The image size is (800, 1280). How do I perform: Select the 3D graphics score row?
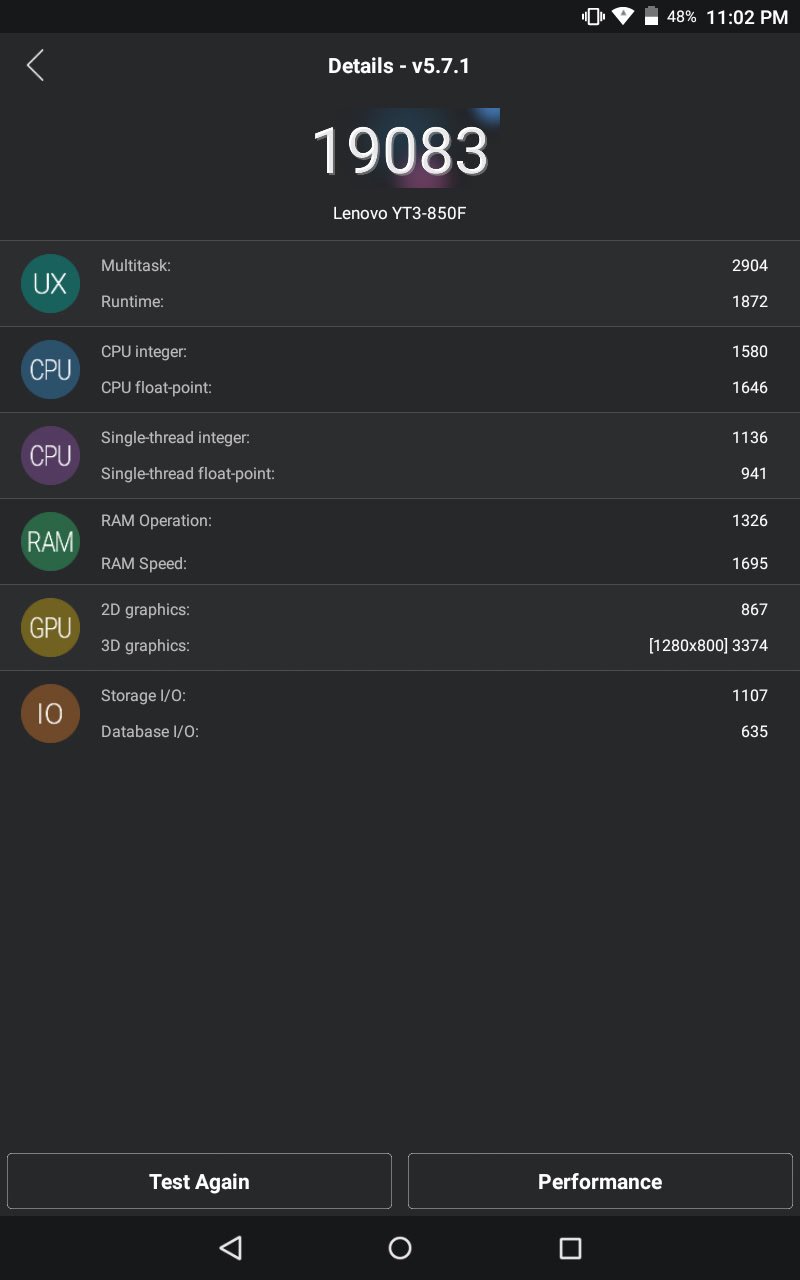[x=434, y=646]
